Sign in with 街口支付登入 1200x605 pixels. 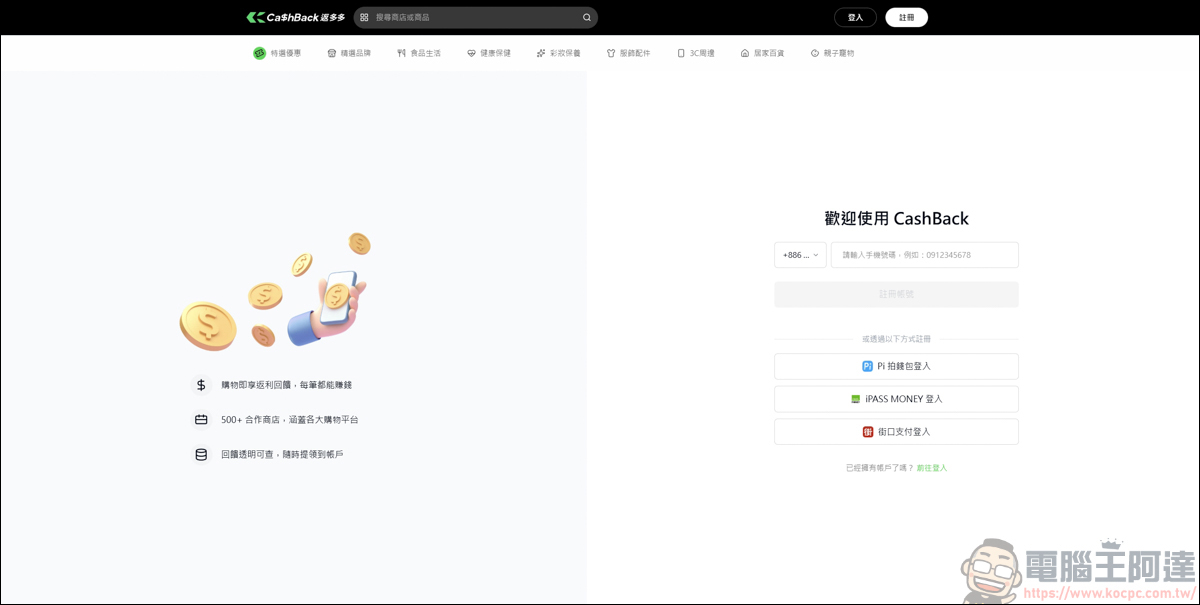point(896,432)
